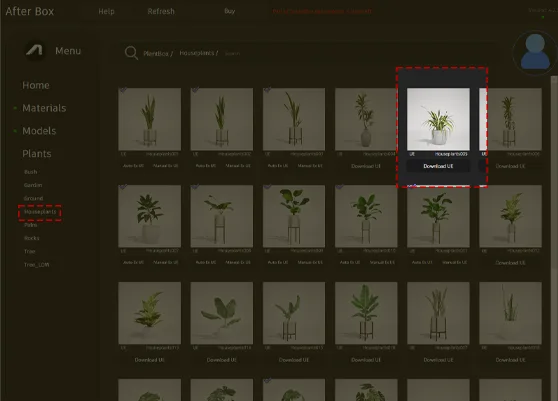Image resolution: width=558 pixels, height=401 pixels.
Task: Open the Houseplants012 thumbnail
Action: [x=510, y=216]
